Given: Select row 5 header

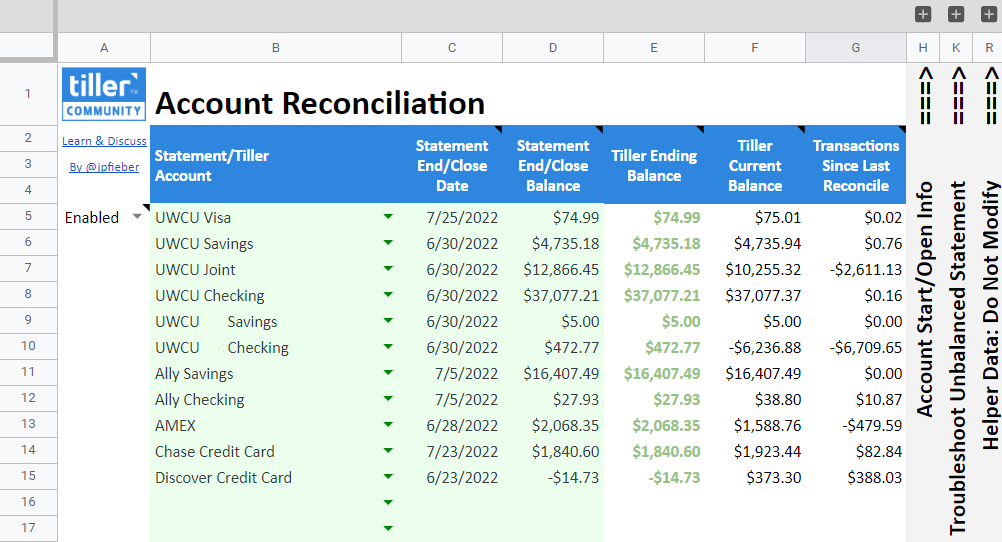Looking at the screenshot, I should click(x=28, y=216).
